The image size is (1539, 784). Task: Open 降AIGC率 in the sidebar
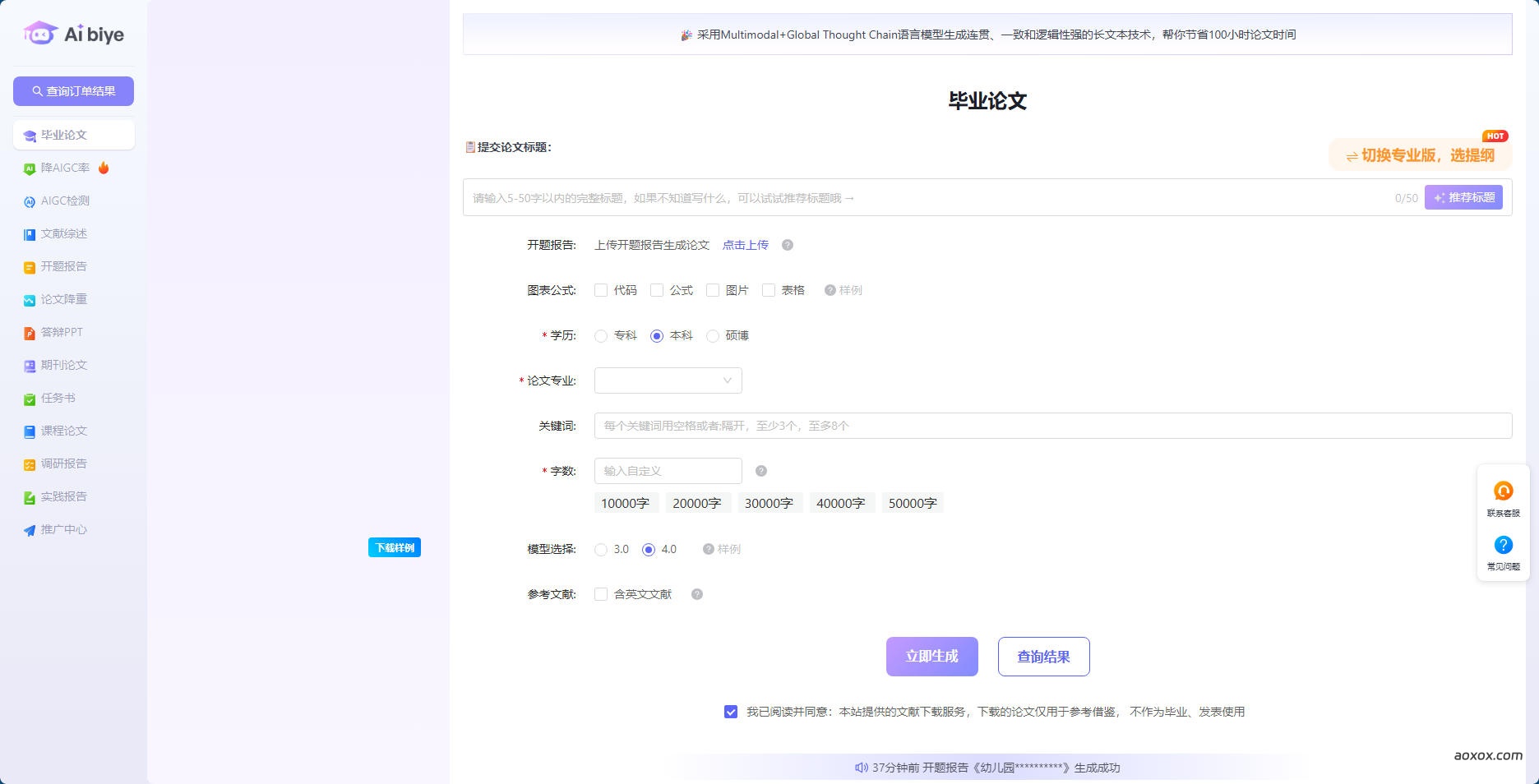coord(65,168)
